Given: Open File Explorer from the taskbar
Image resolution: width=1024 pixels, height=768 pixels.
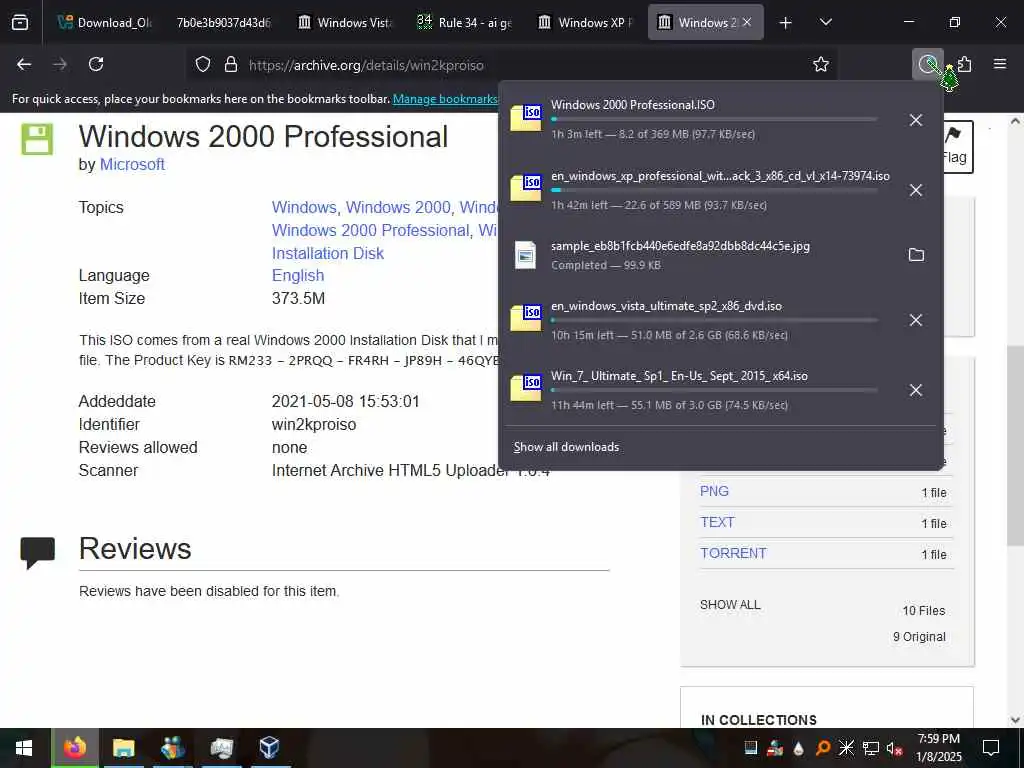Looking at the screenshot, I should [x=123, y=748].
